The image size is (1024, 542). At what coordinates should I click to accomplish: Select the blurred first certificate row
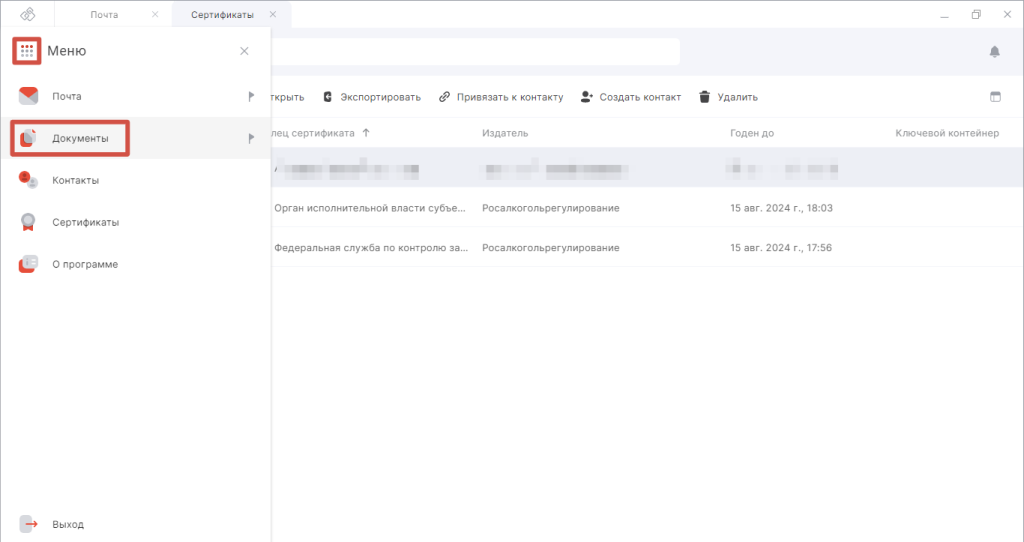[647, 168]
